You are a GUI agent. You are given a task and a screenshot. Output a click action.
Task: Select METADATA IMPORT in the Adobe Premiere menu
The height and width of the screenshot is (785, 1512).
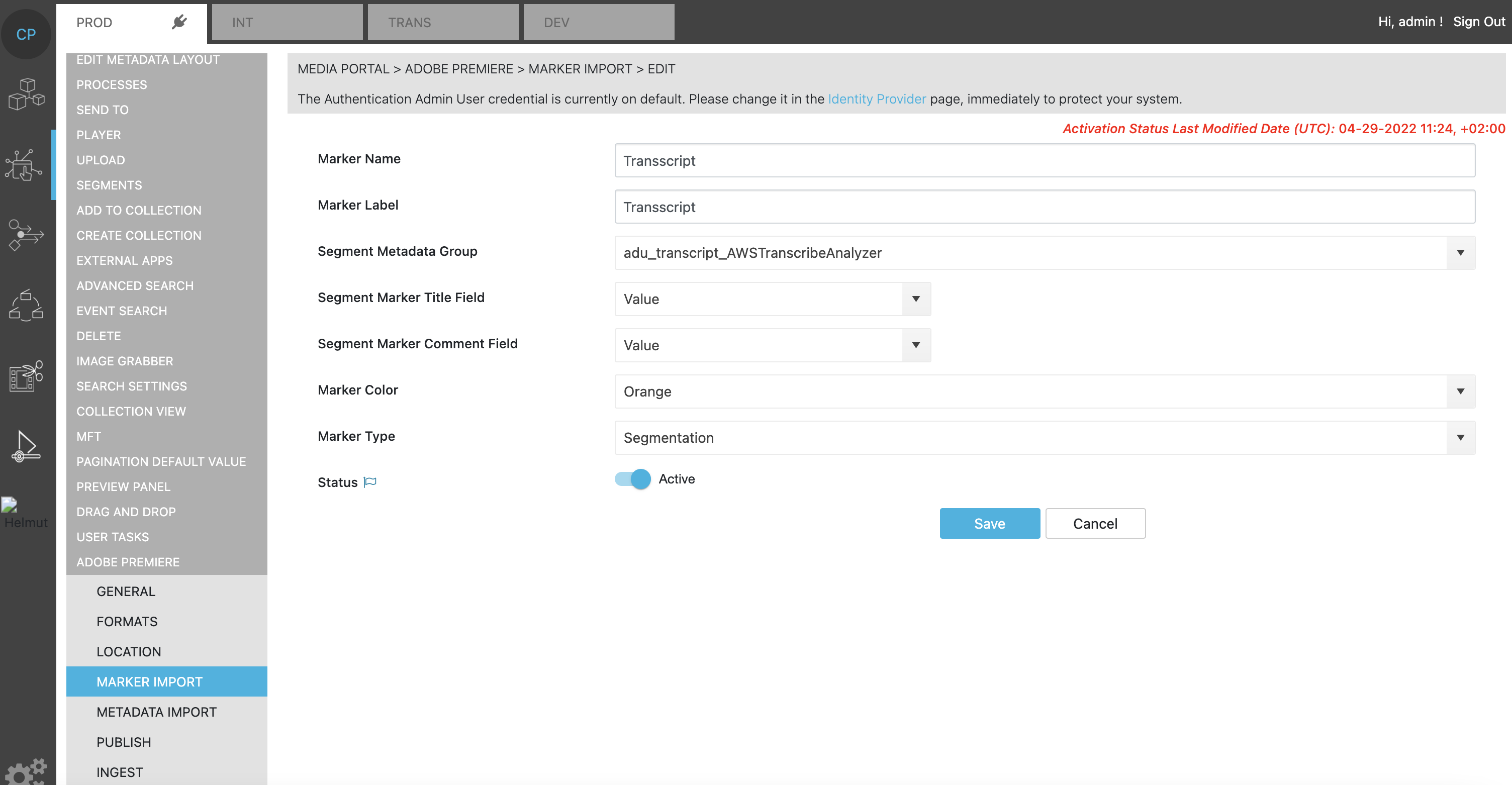pos(156,712)
